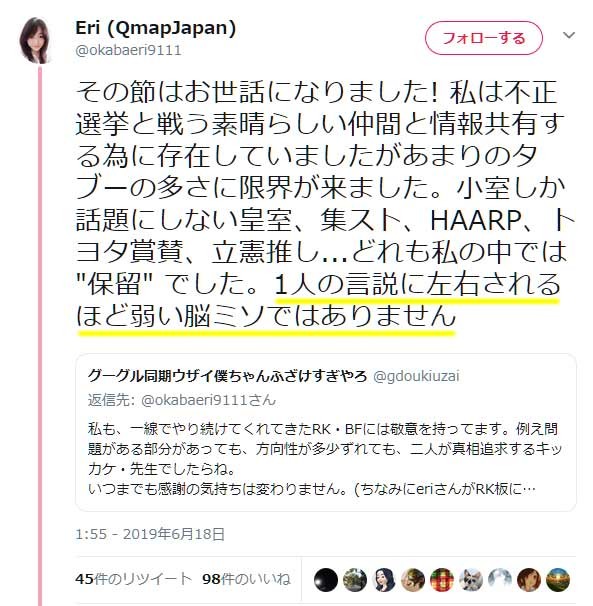Viewport: 593px width, 606px height.
Task: Expand the tweet options chevron
Action: click(x=569, y=36)
